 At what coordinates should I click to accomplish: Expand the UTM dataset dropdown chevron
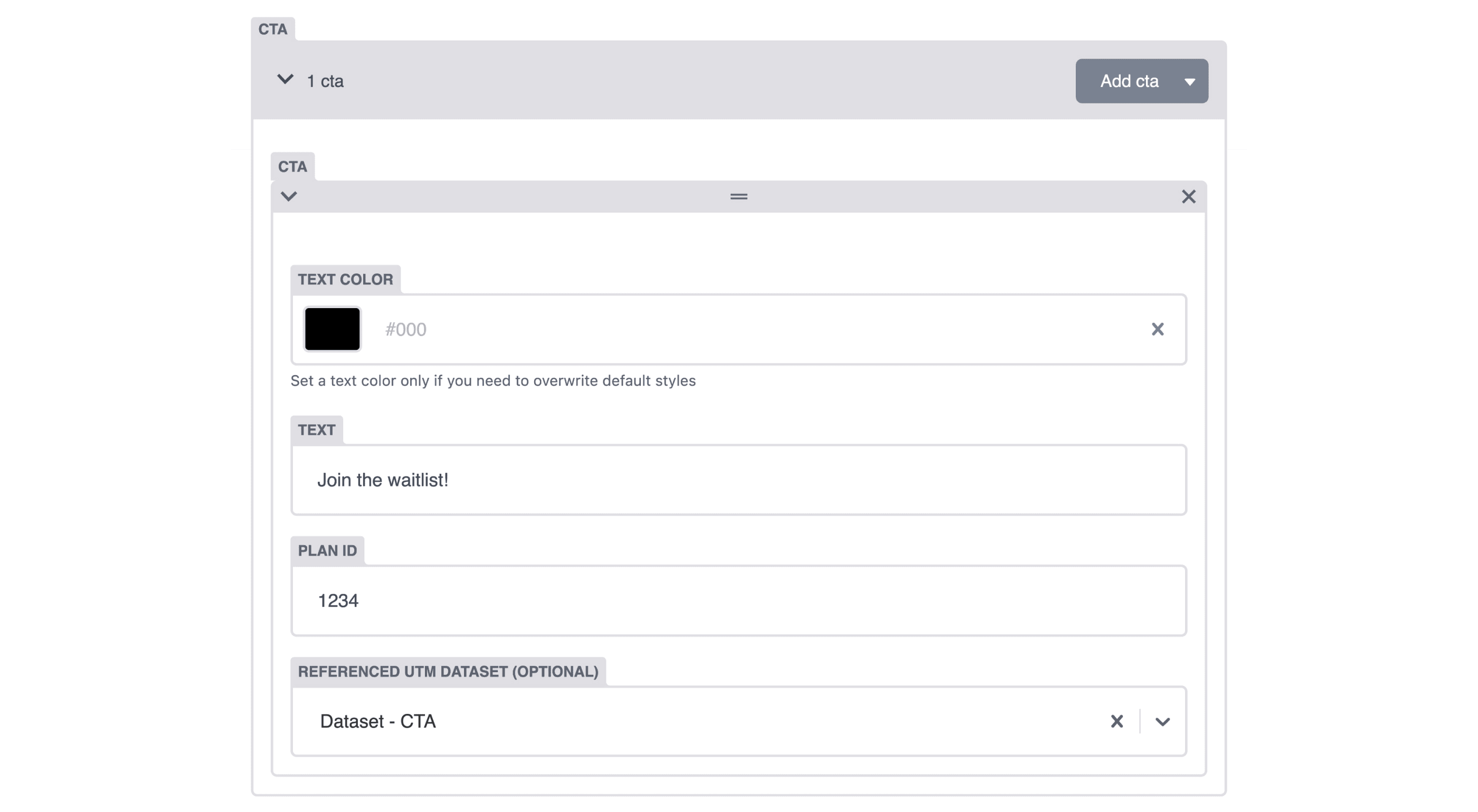[1162, 722]
